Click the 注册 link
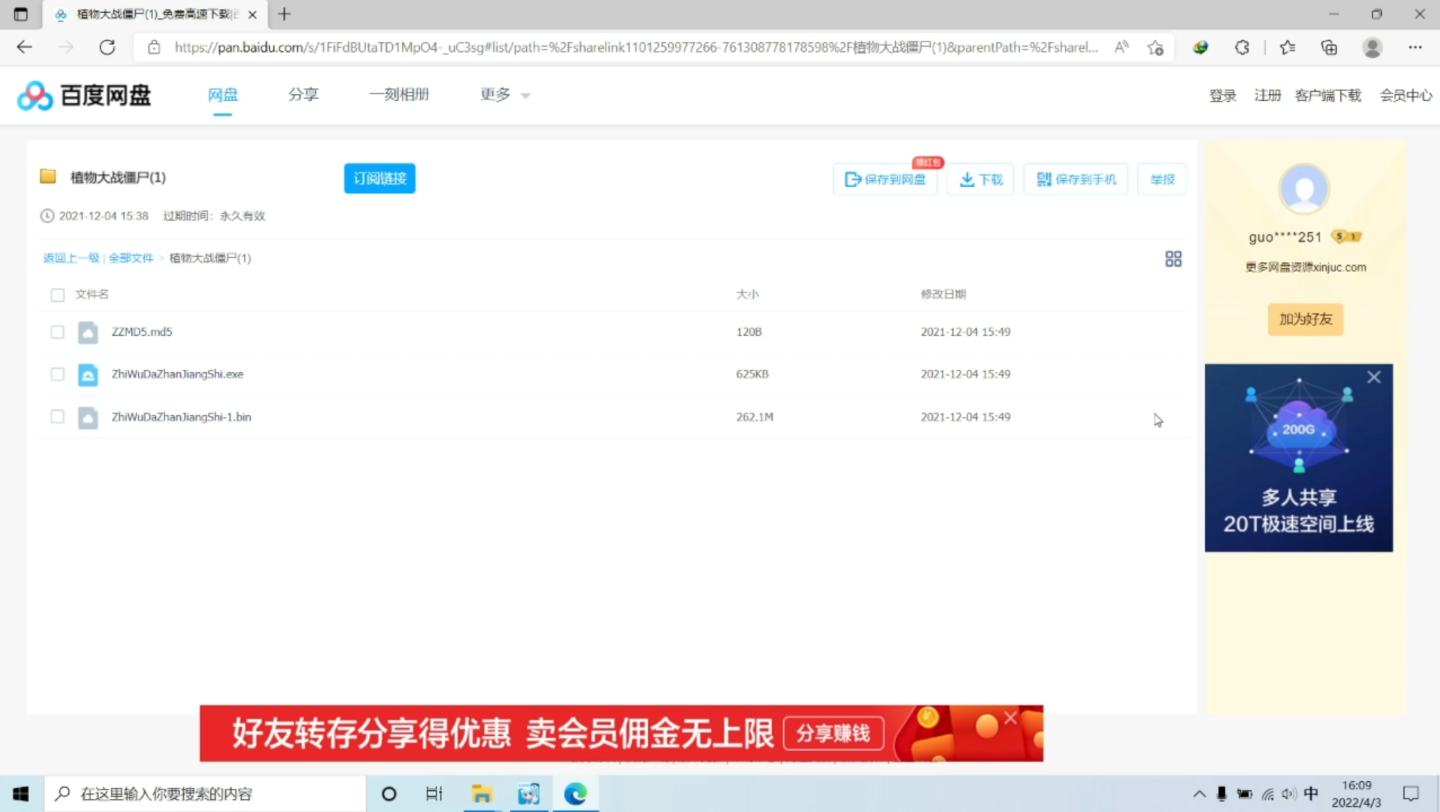This screenshot has width=1440, height=812. click(1268, 96)
